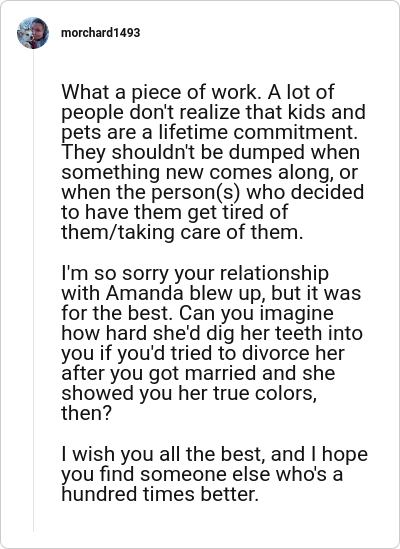Image resolution: width=400 pixels, height=549 pixels.
Task: Click the word "then?" ending paragraph two
Action: [86, 413]
